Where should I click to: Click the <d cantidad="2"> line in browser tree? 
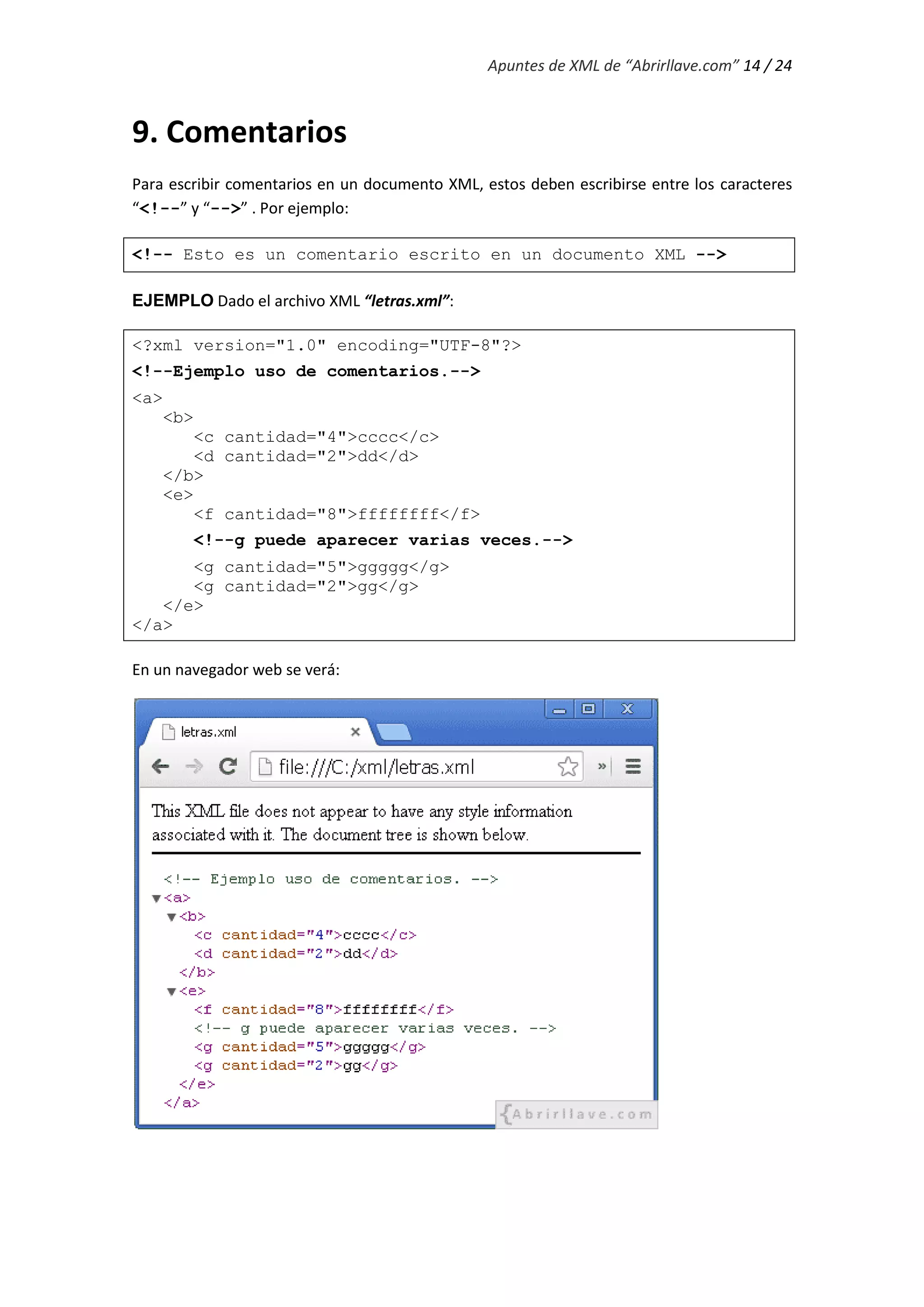point(296,954)
